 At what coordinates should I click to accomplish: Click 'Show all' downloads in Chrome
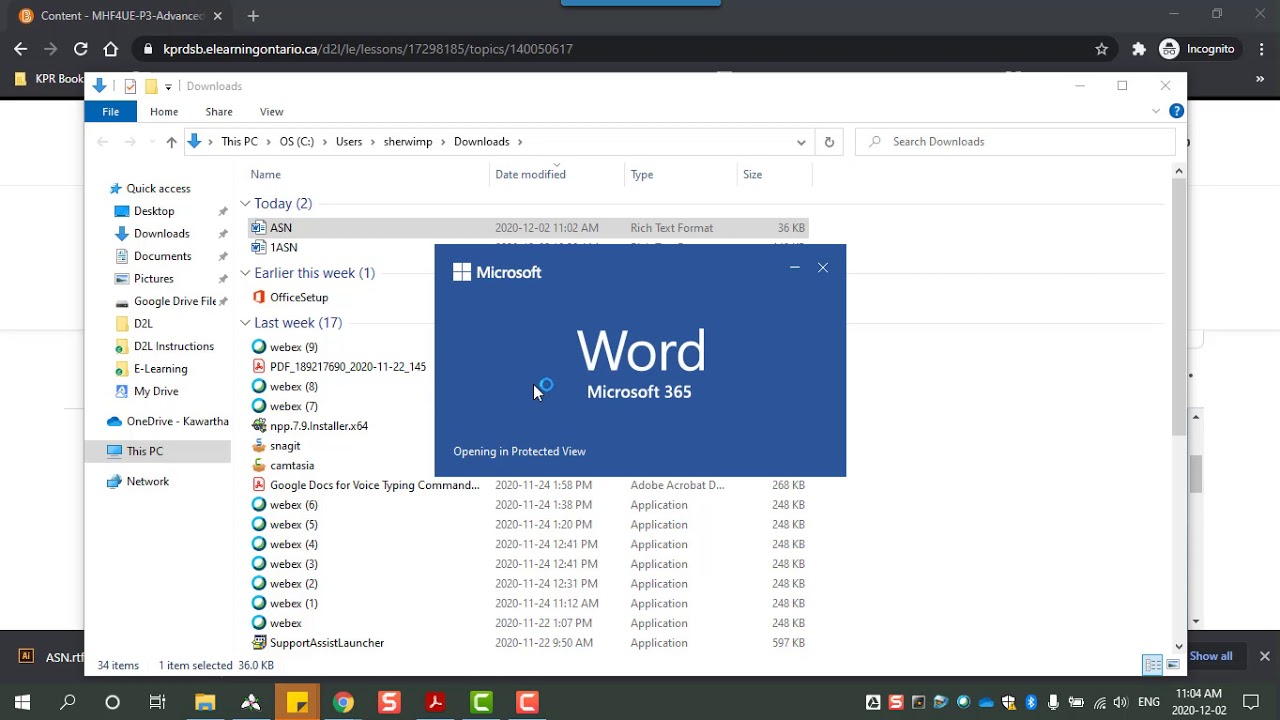[1211, 656]
